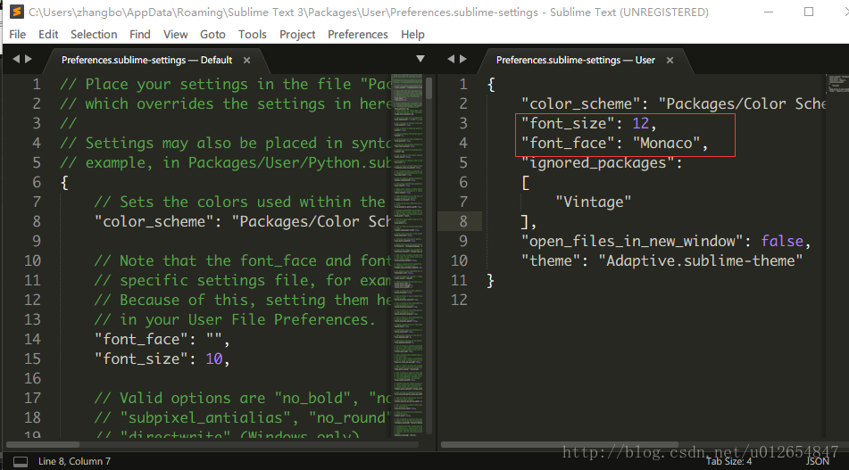The width and height of the screenshot is (849, 470).
Task: Click right-pane previous tab arrow
Action: (x=451, y=60)
